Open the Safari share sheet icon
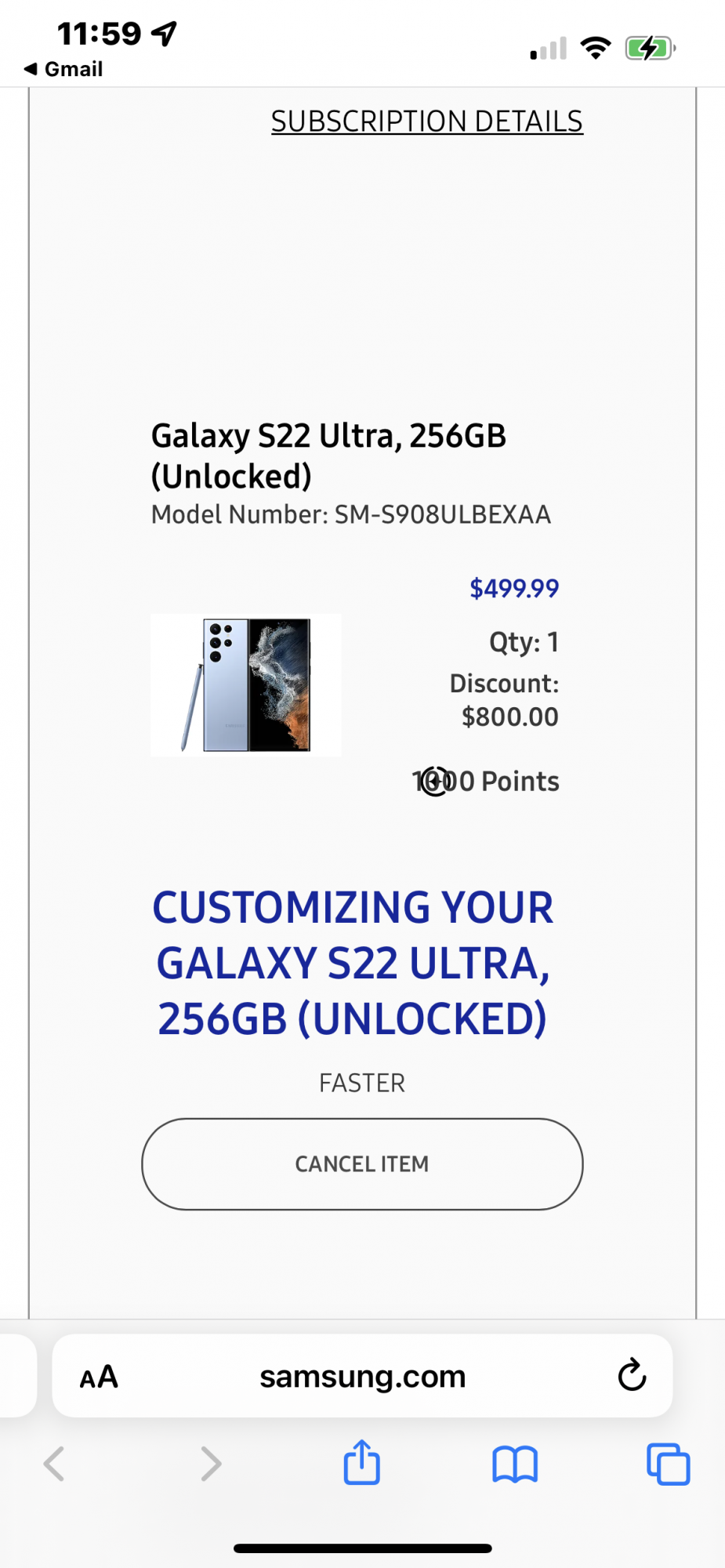The width and height of the screenshot is (725, 1568). point(362,1463)
